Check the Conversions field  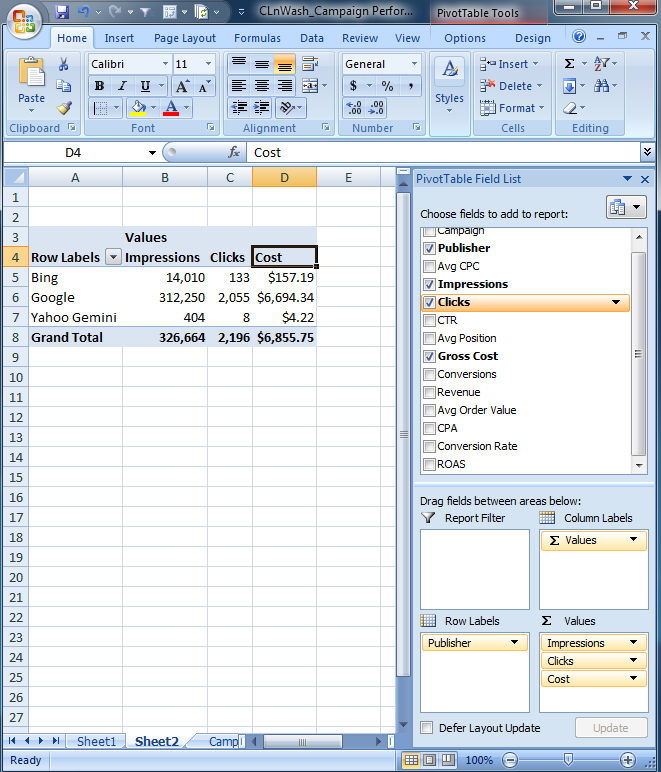click(x=429, y=374)
